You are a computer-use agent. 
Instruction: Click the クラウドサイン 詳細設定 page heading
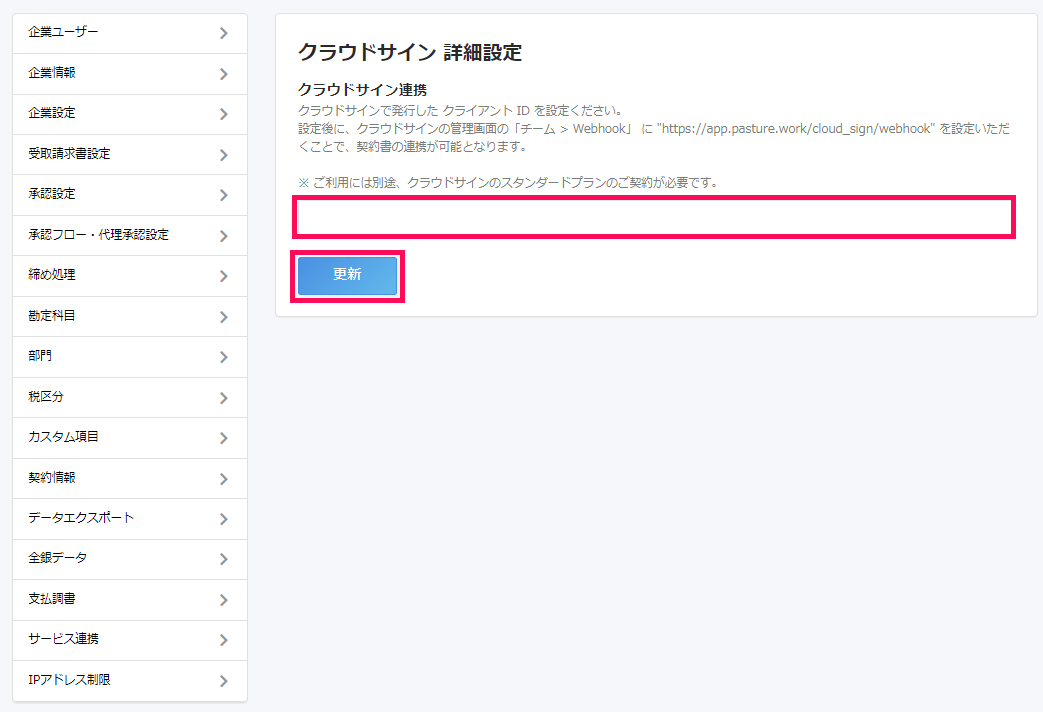410,52
